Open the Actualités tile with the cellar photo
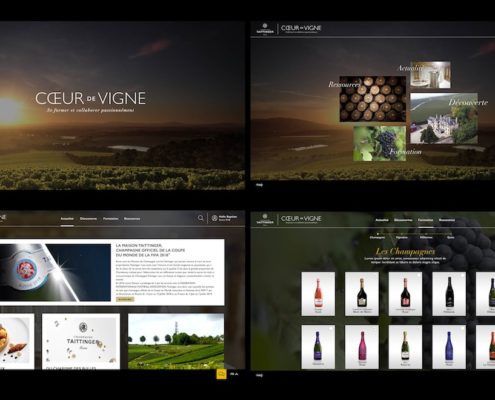The image size is (495, 400). pyautogui.click(x=430, y=75)
